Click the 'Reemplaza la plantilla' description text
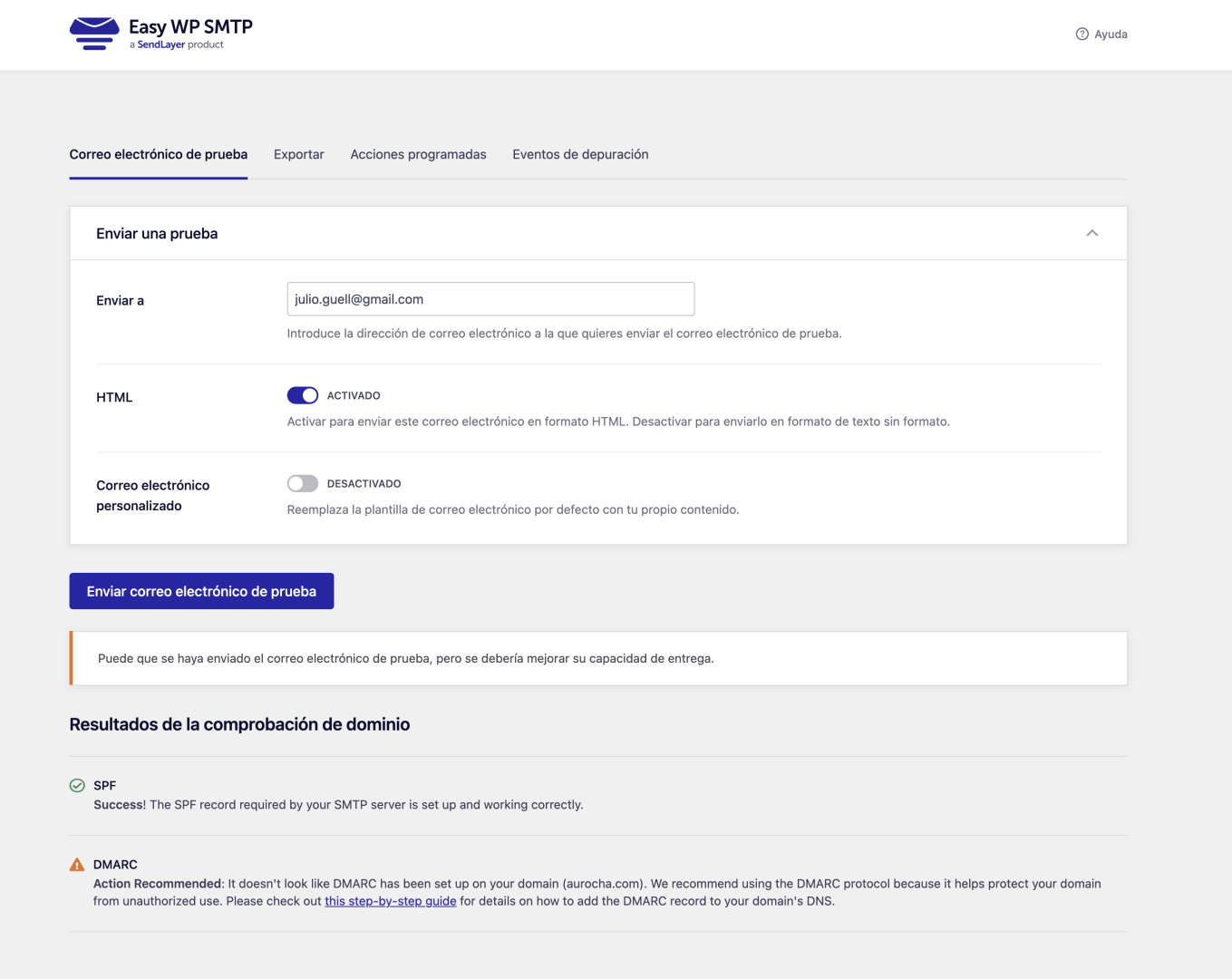 513,509
